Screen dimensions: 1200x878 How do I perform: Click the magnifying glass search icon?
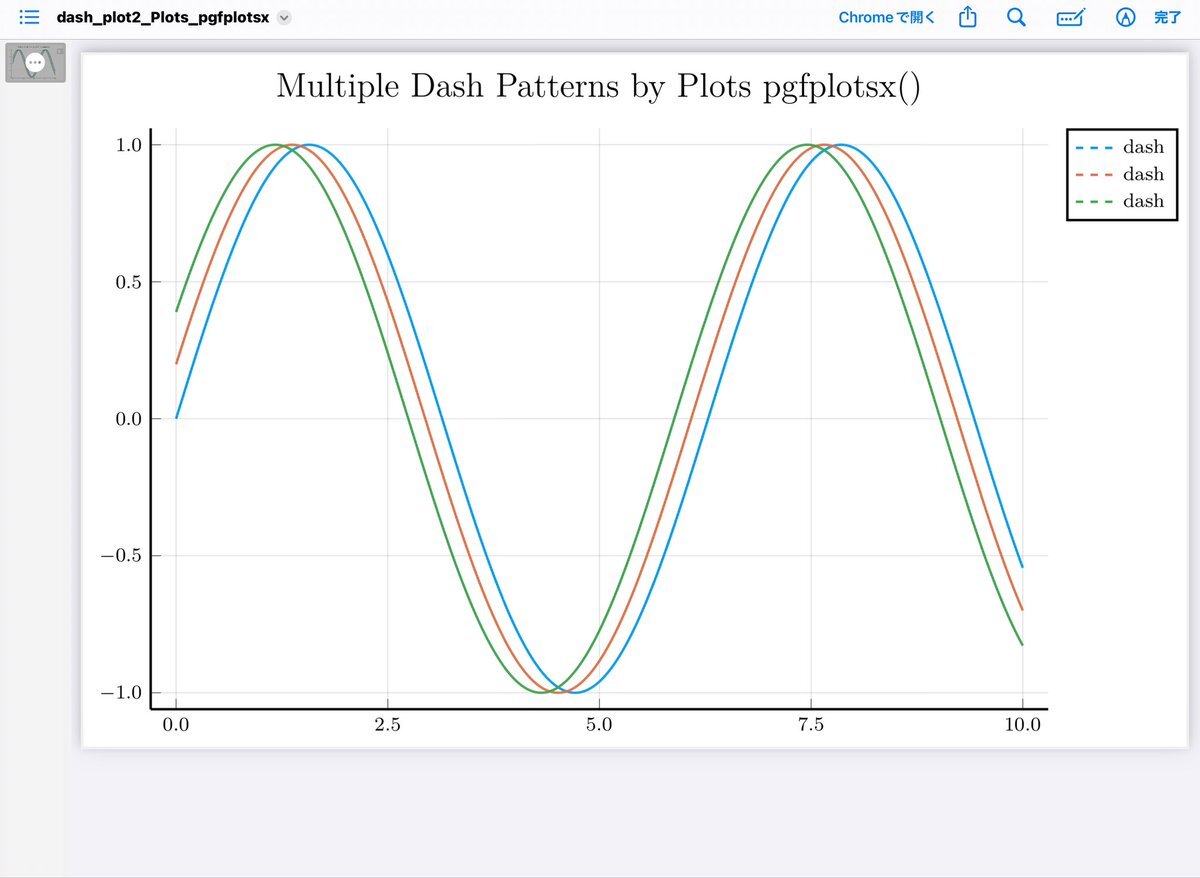pyautogui.click(x=1016, y=18)
